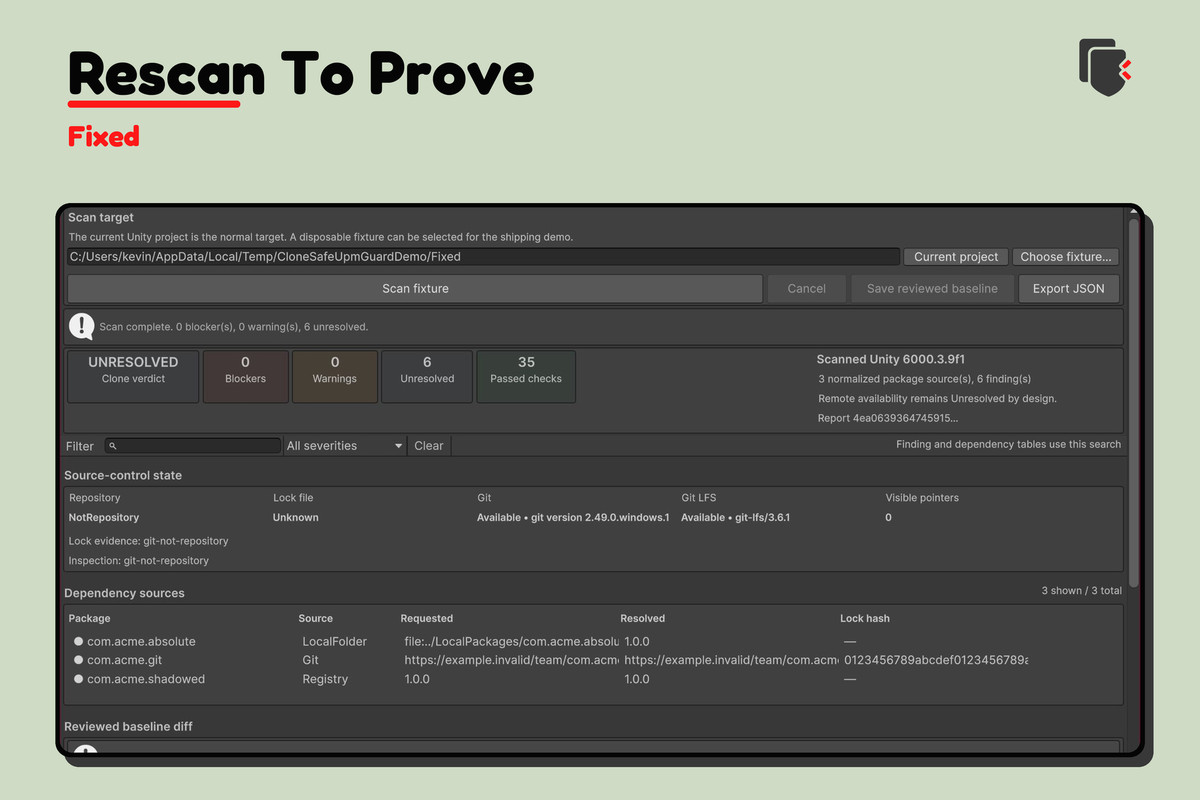This screenshot has width=1200, height=800.
Task: Click the scan-complete alert icon
Action: point(82,326)
